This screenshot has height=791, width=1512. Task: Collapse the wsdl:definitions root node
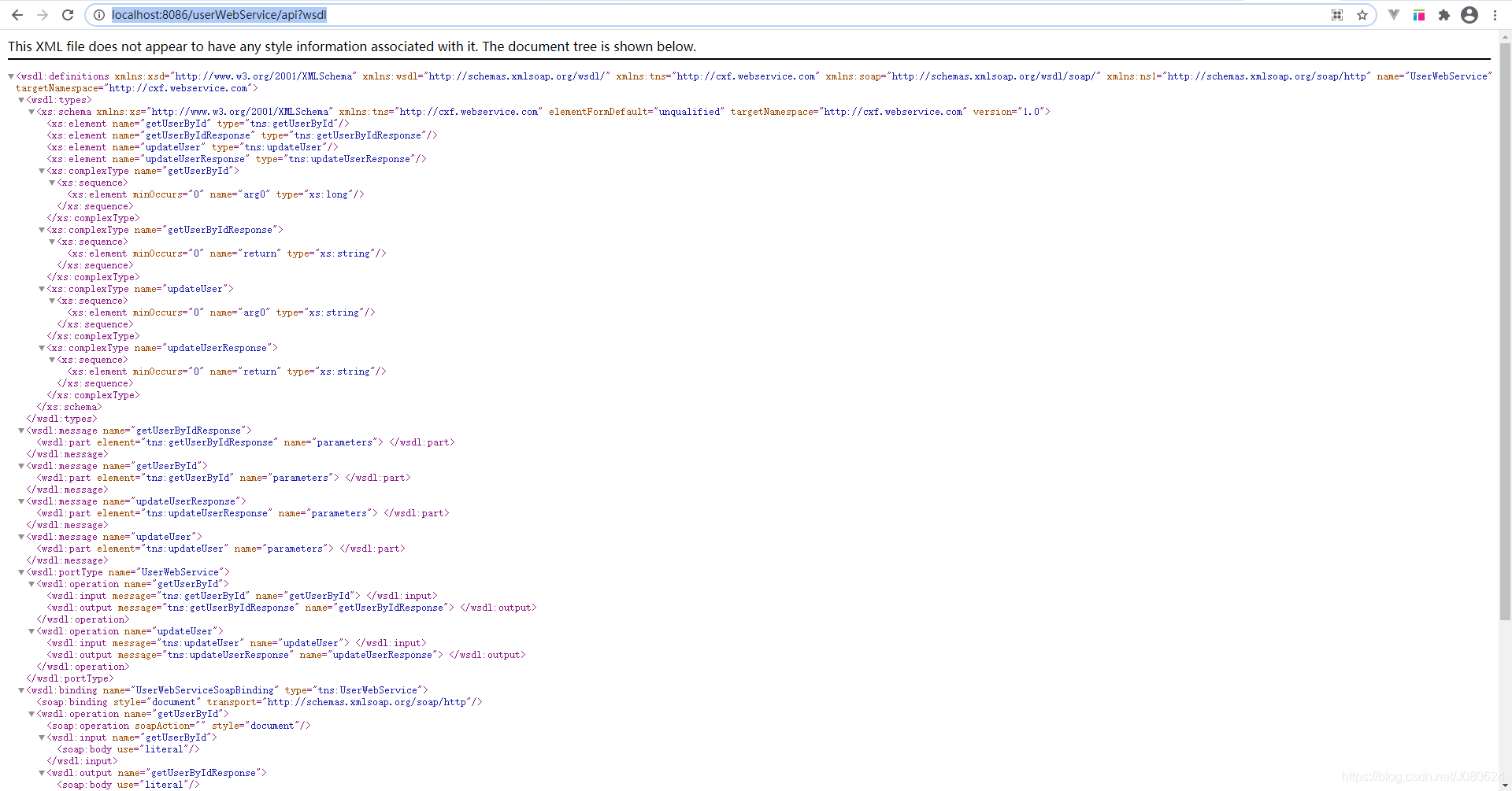[11, 76]
